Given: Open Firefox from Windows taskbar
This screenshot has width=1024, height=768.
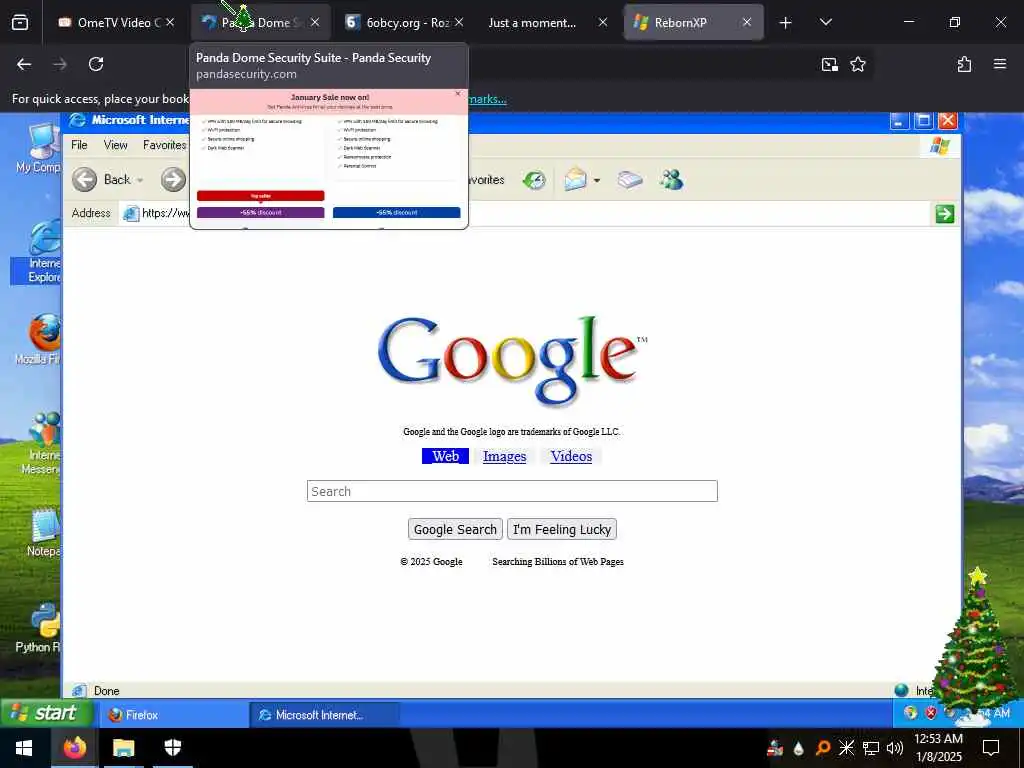Looking at the screenshot, I should click(x=74, y=748).
